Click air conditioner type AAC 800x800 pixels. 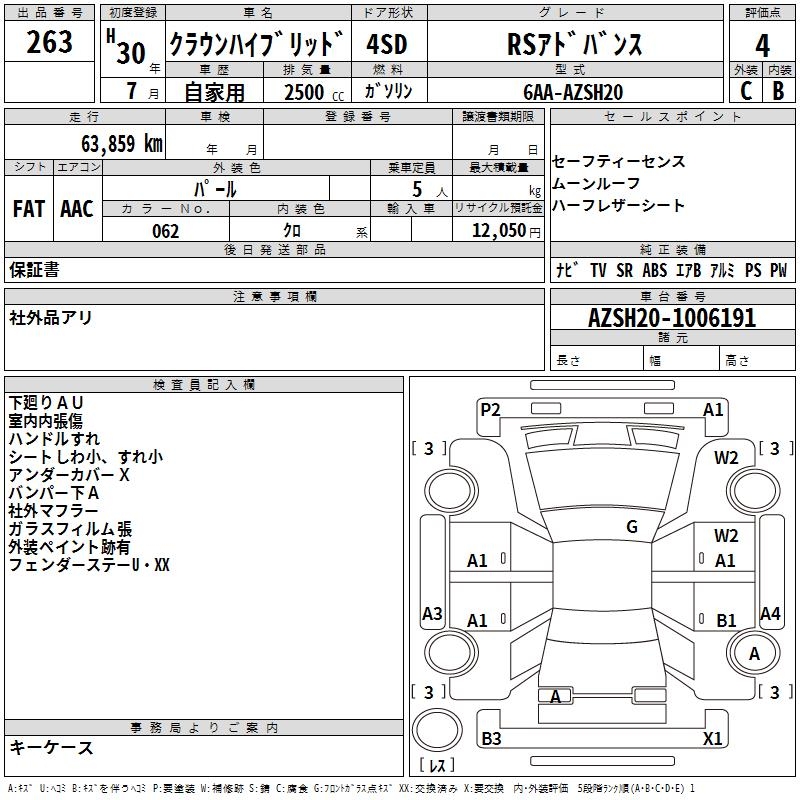click(77, 209)
